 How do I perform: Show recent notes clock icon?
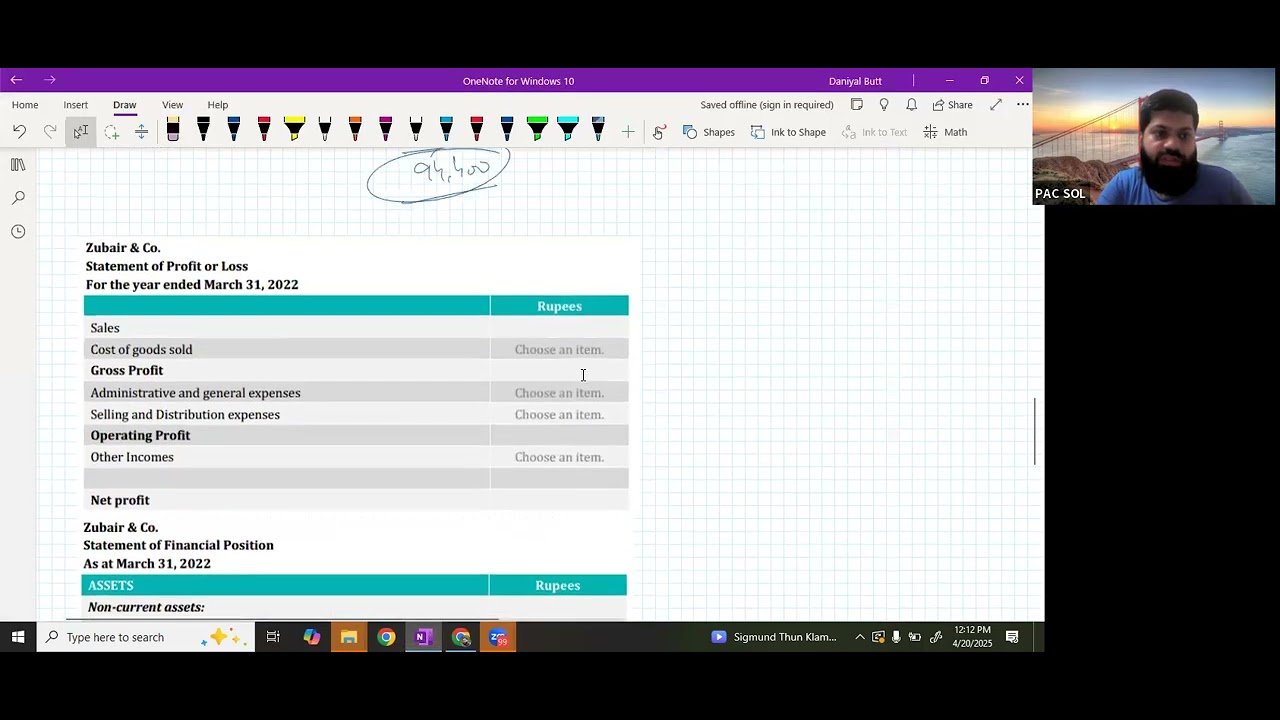(18, 231)
